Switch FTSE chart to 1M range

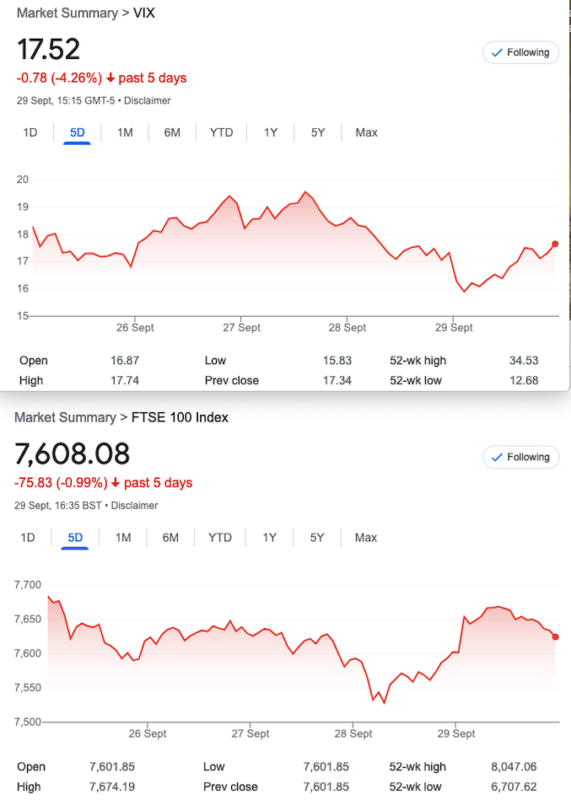[x=123, y=538]
